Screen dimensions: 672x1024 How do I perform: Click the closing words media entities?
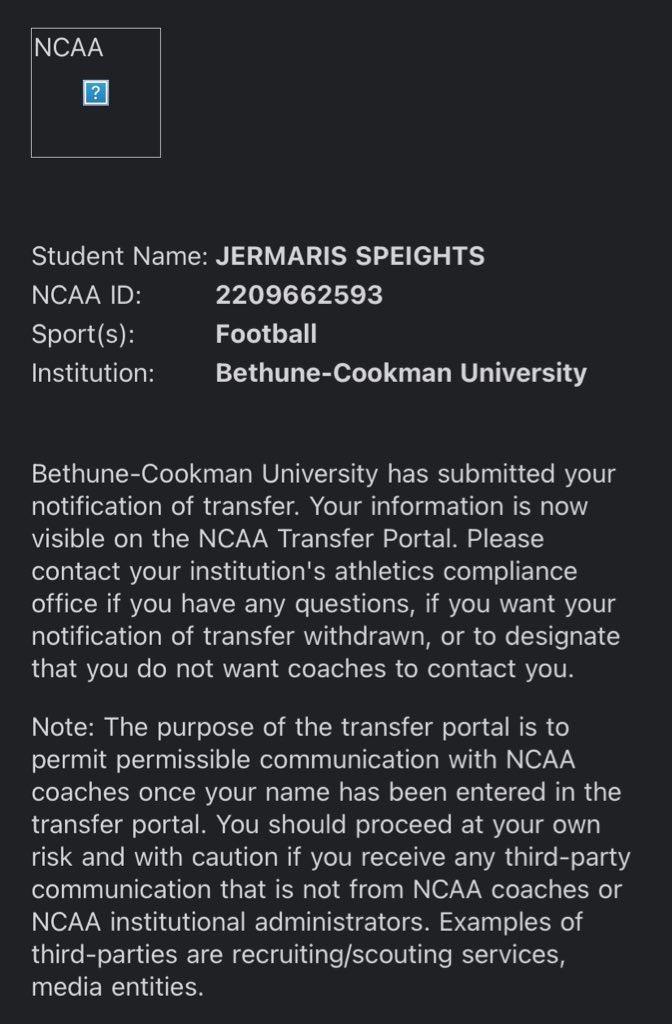click(118, 987)
